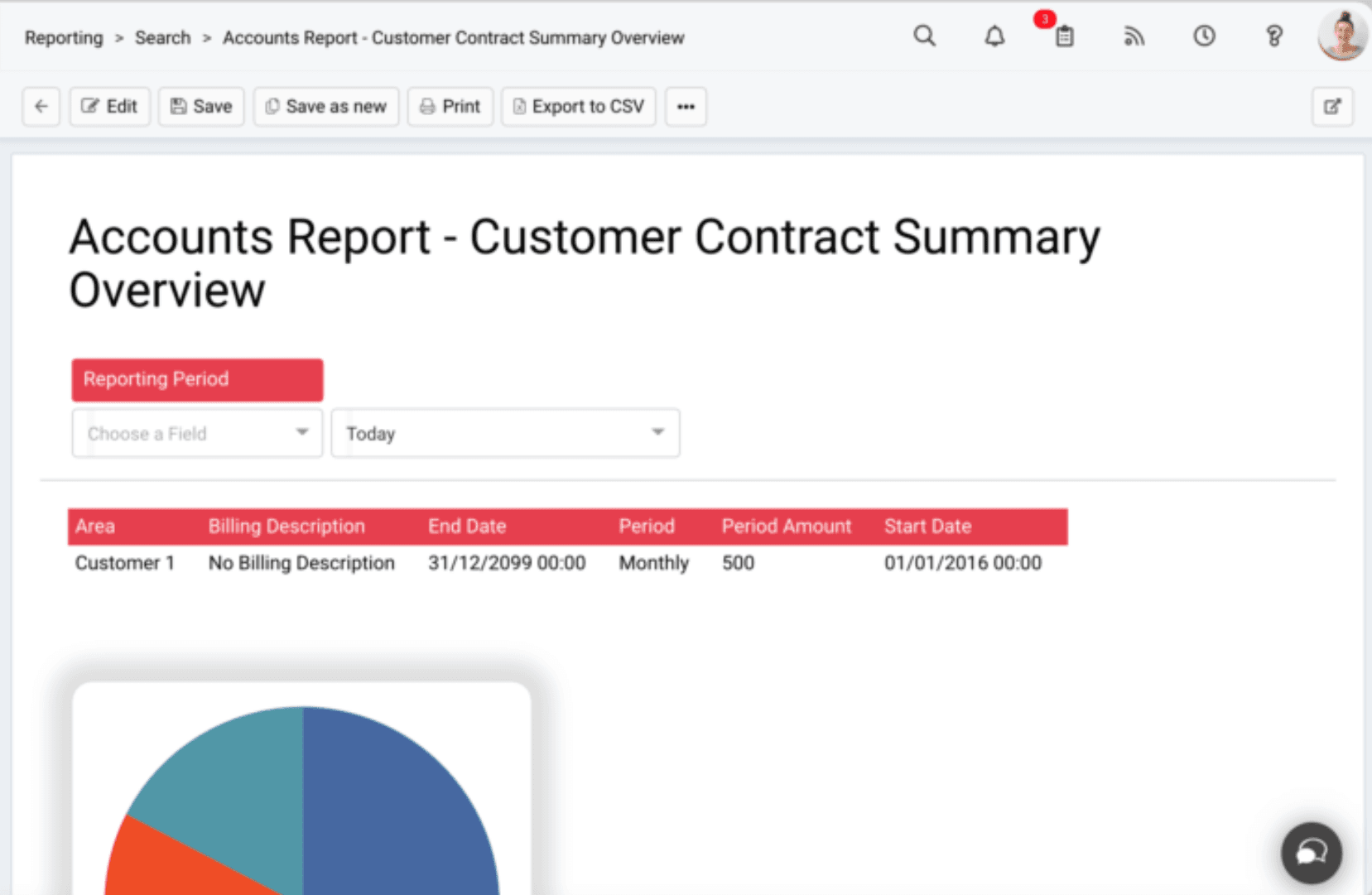Click the Edit button
1372x895 pixels.
coord(109,107)
